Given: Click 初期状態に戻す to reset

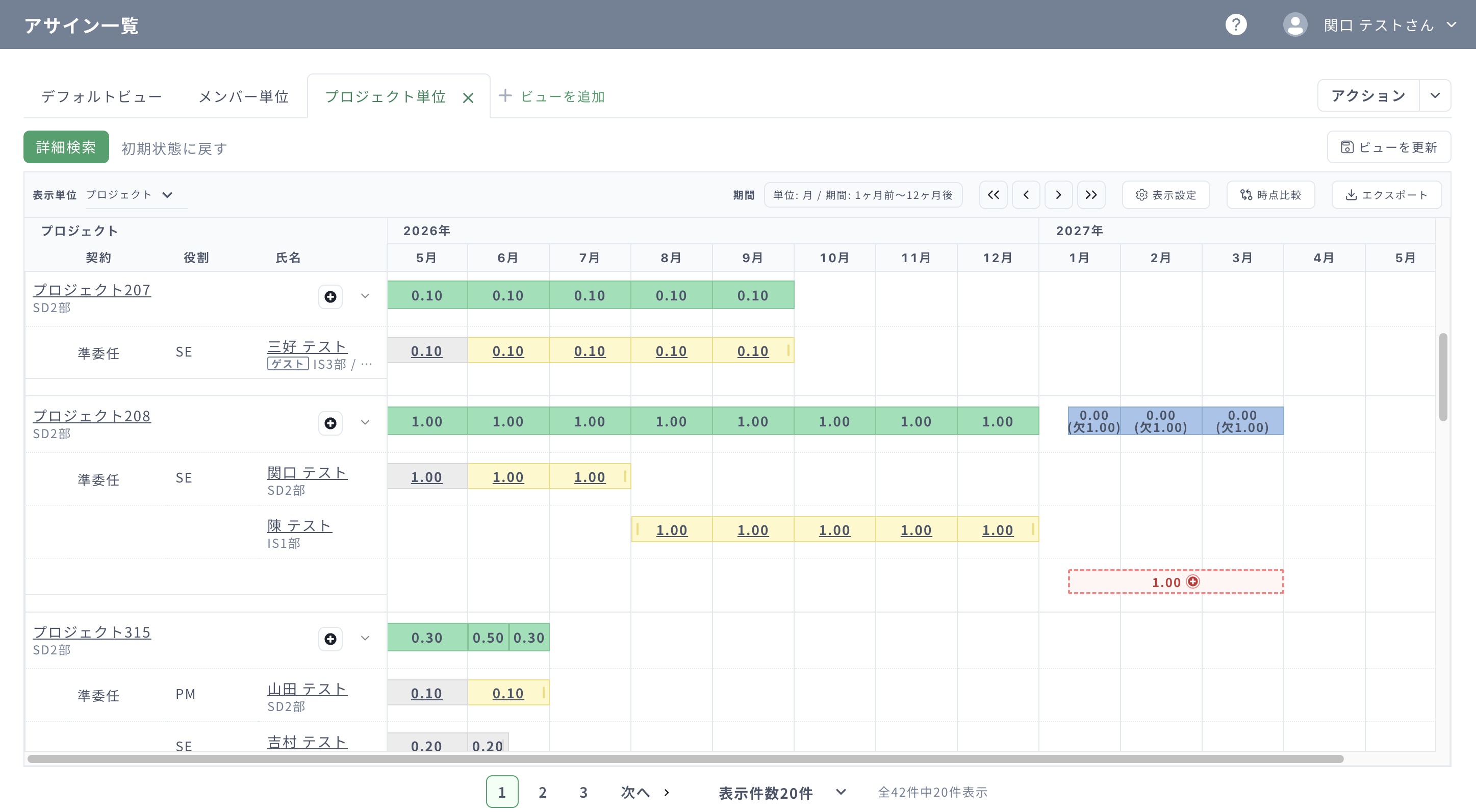Looking at the screenshot, I should 174,148.
